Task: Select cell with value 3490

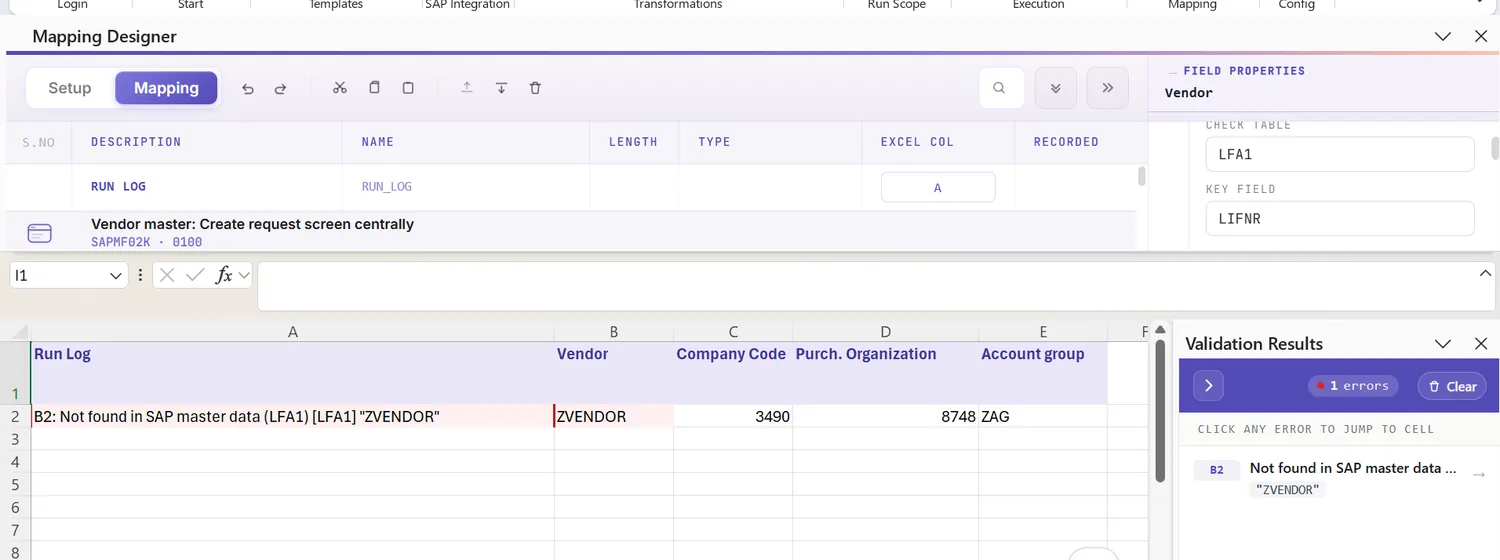Action: coord(733,416)
